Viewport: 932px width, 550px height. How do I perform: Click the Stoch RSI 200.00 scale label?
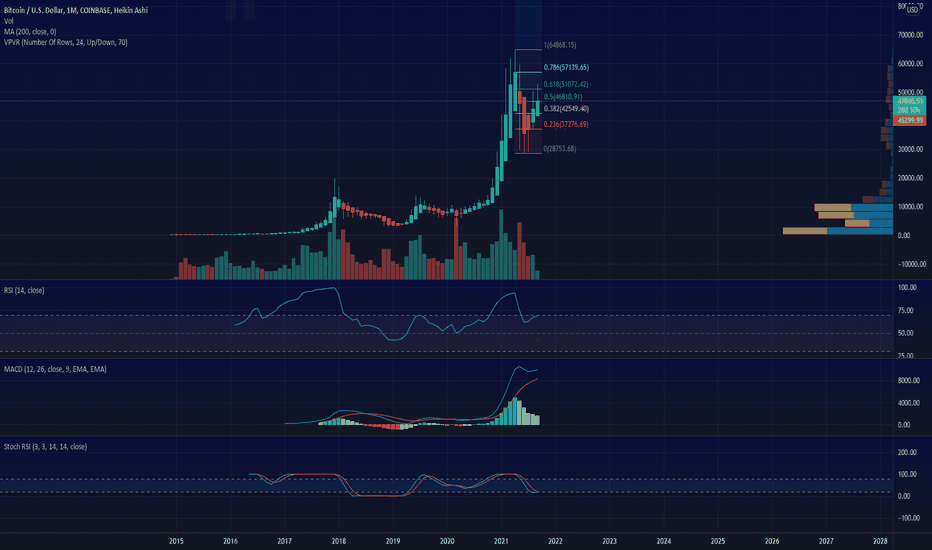[x=907, y=452]
